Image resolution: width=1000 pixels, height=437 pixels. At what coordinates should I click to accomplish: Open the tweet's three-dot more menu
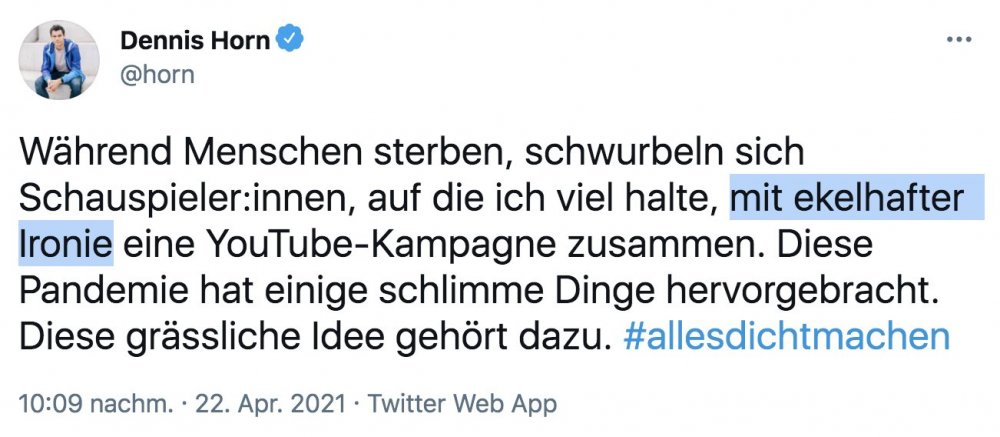pyautogui.click(x=959, y=40)
